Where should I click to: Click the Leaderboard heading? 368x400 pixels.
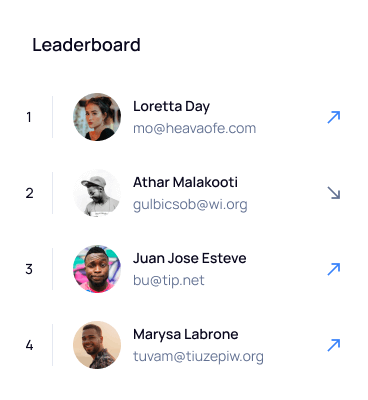click(x=86, y=45)
